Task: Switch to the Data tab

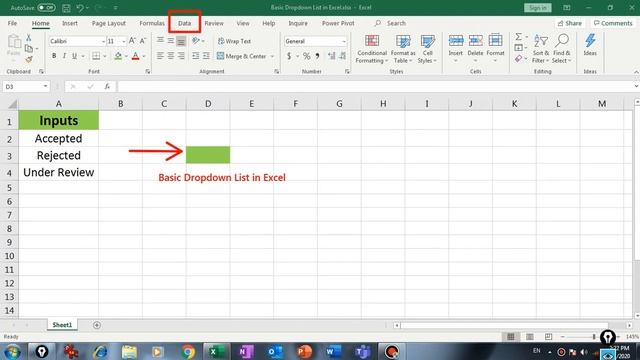Action: tap(184, 23)
